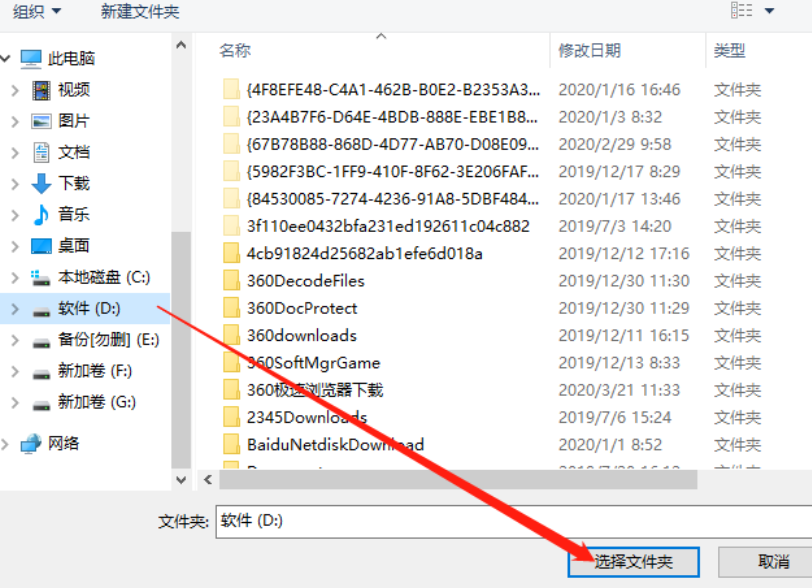Click 新建文件夹 in the toolbar
The height and width of the screenshot is (588, 812).
(140, 11)
